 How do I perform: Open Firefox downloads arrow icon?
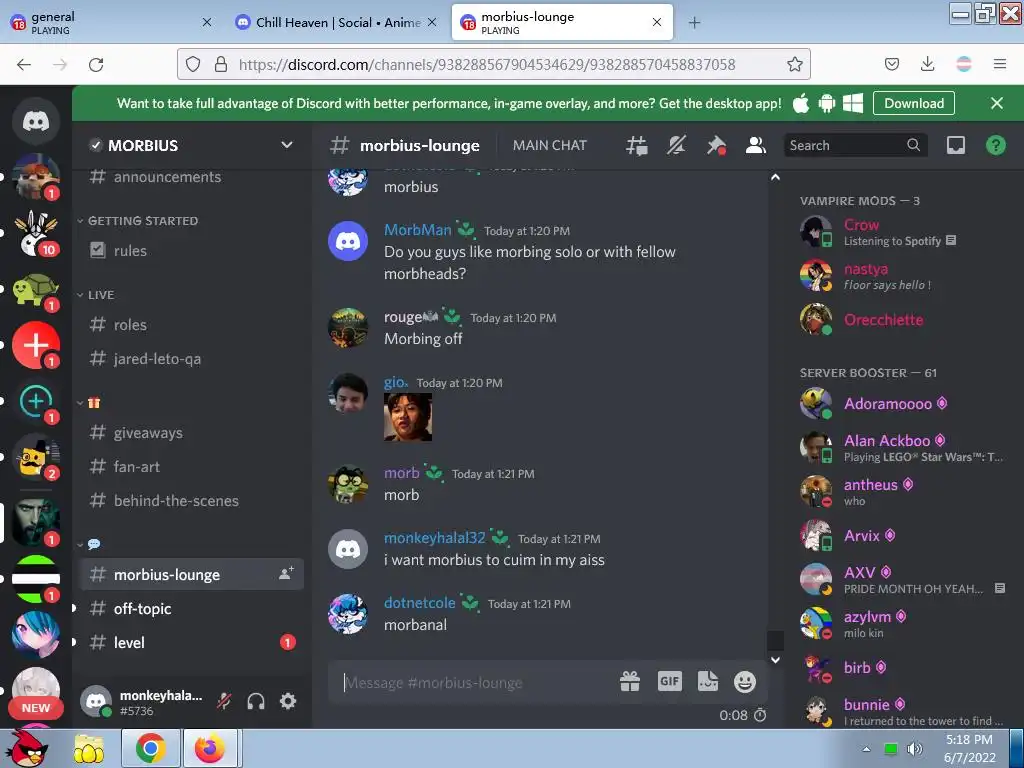[x=927, y=64]
